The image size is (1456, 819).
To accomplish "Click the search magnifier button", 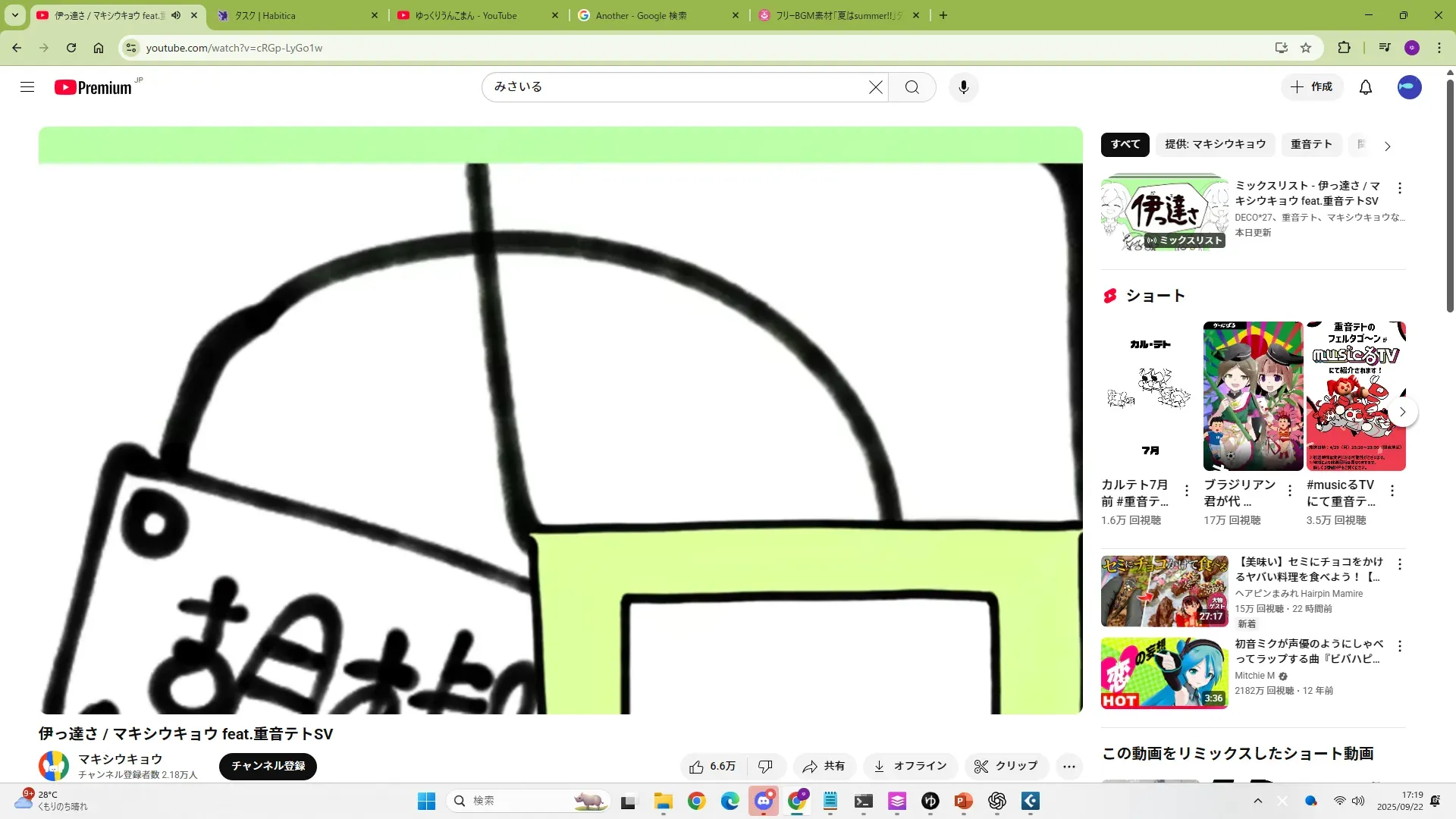I will click(x=912, y=87).
